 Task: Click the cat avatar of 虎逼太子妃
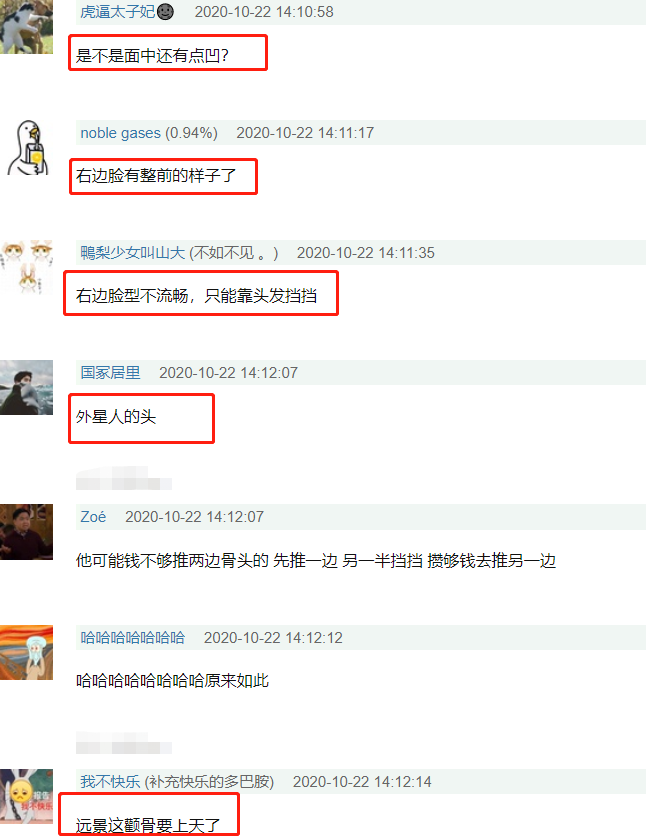click(x=26, y=27)
